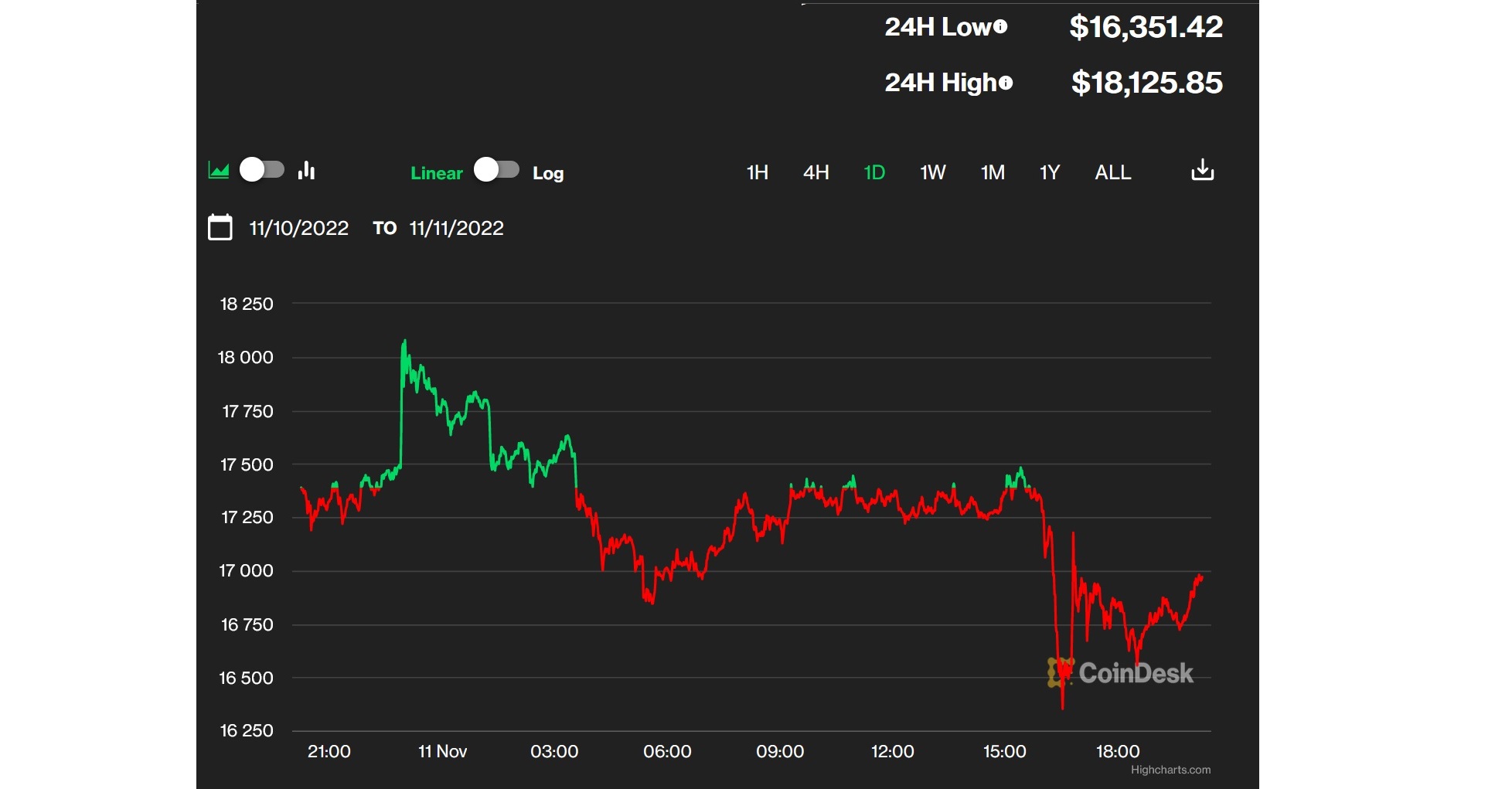Click the 16 500 y-axis label

click(247, 678)
